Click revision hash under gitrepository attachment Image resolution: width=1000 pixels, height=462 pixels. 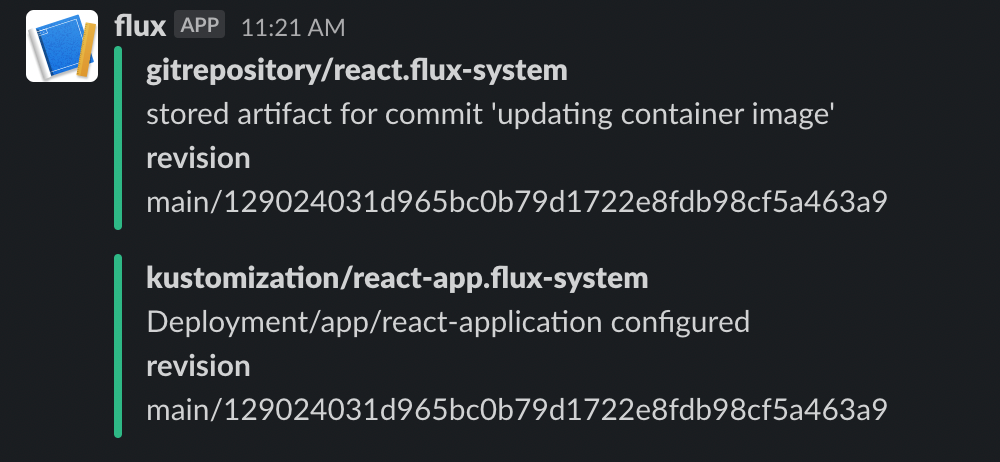[x=517, y=202]
